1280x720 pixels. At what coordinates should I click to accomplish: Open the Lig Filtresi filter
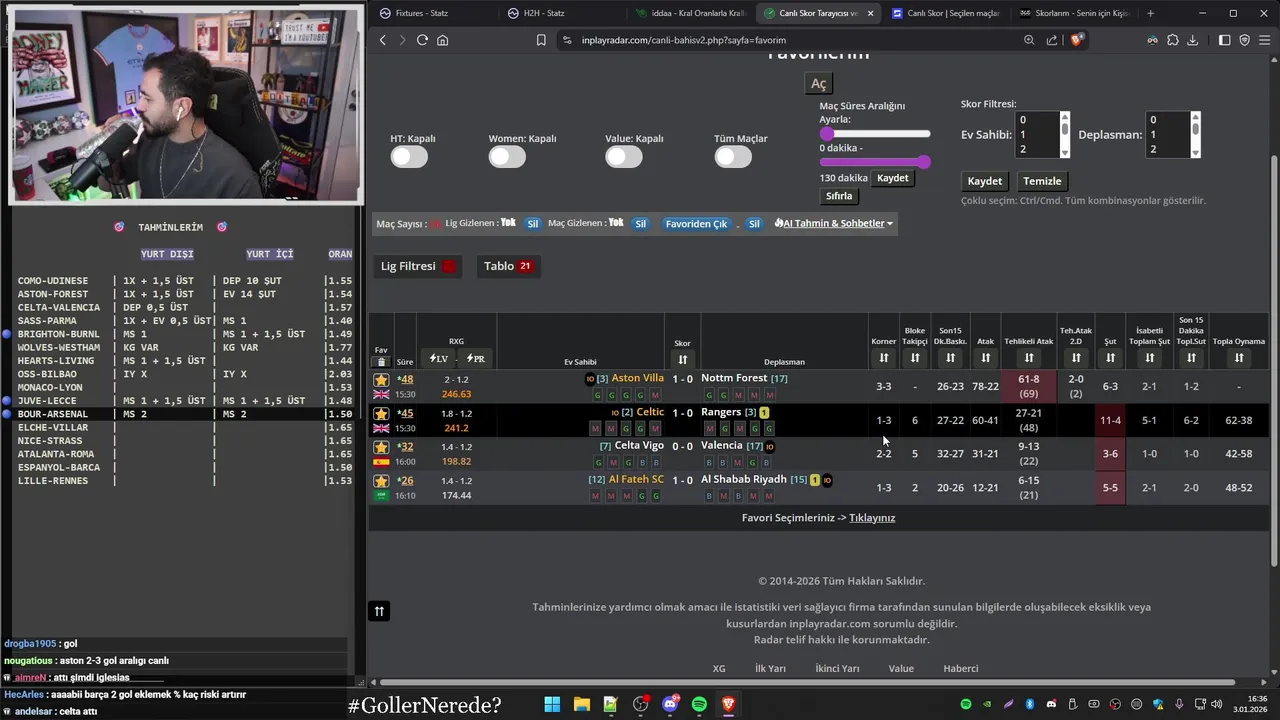point(418,266)
